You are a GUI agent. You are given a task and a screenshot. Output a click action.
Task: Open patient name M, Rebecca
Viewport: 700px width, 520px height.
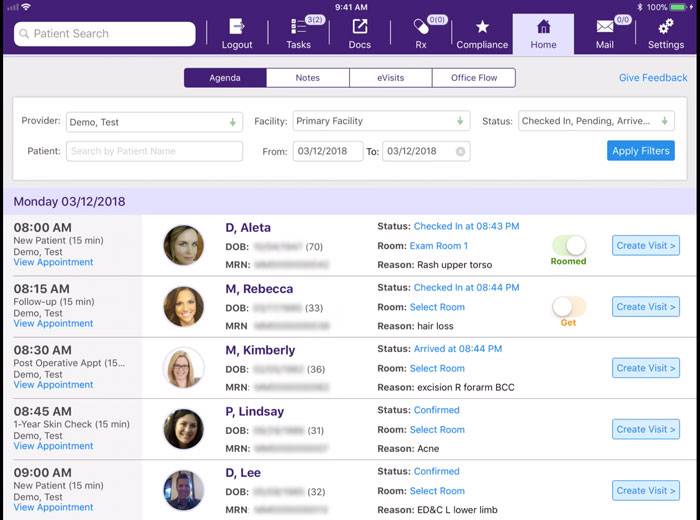(x=259, y=289)
